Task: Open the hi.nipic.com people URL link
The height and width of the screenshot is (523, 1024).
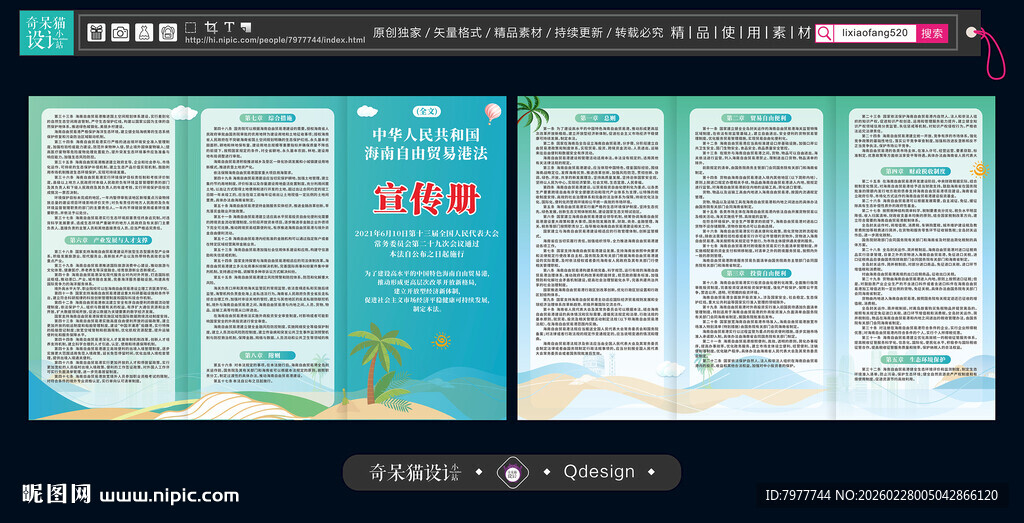Action: (x=275, y=40)
